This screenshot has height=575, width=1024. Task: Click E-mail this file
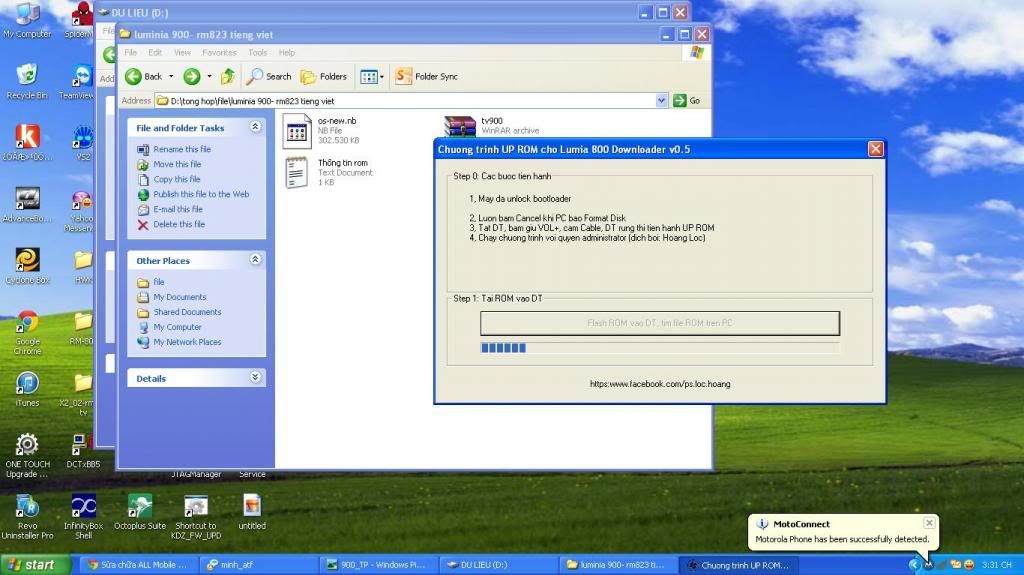(x=178, y=209)
